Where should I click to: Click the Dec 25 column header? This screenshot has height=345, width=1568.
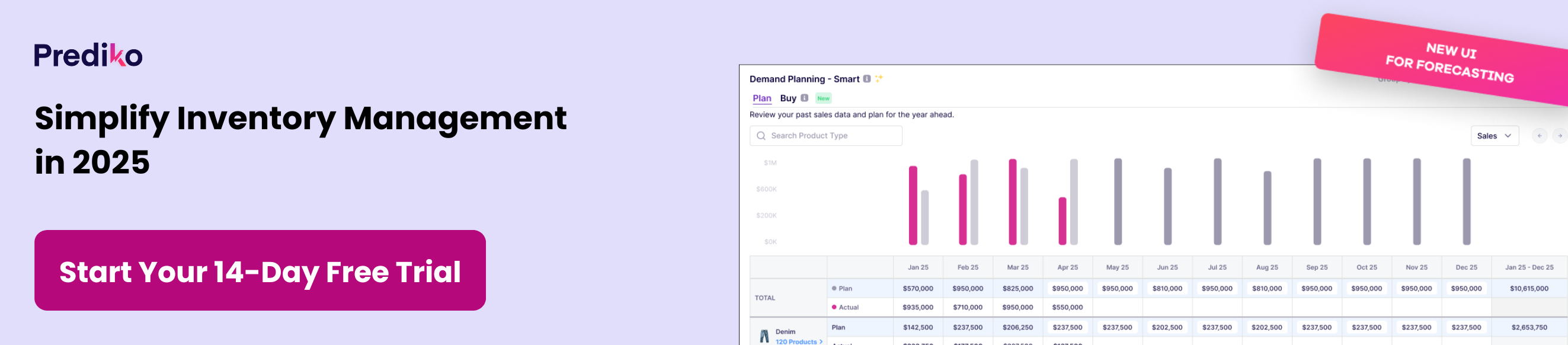pyautogui.click(x=1466, y=267)
